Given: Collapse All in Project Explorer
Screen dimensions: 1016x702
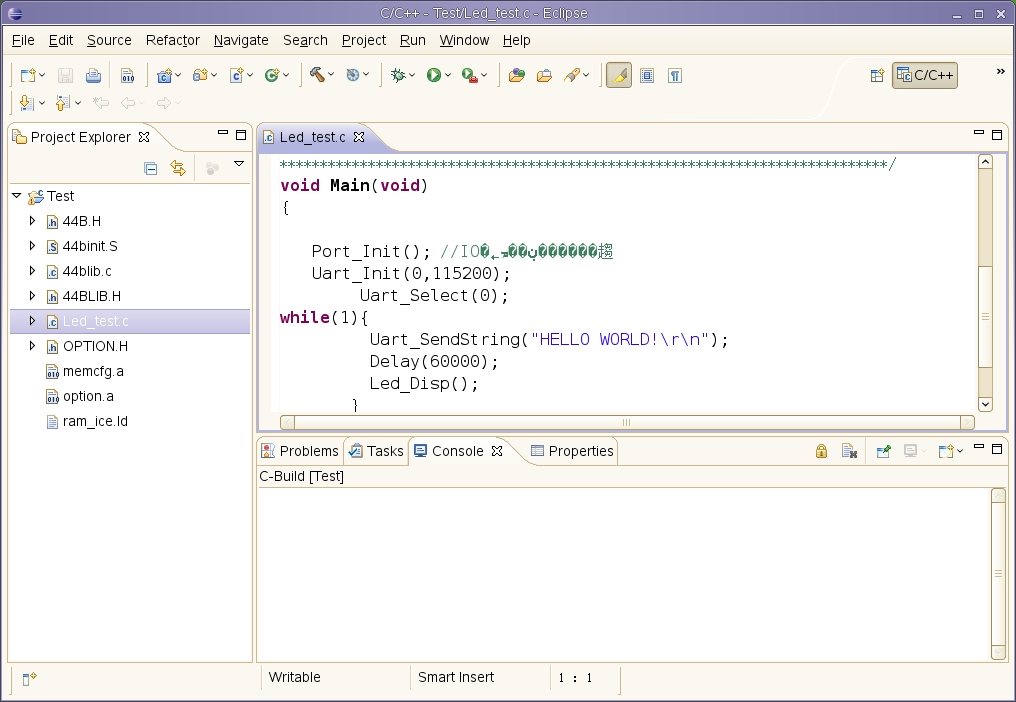Looking at the screenshot, I should [x=150, y=169].
